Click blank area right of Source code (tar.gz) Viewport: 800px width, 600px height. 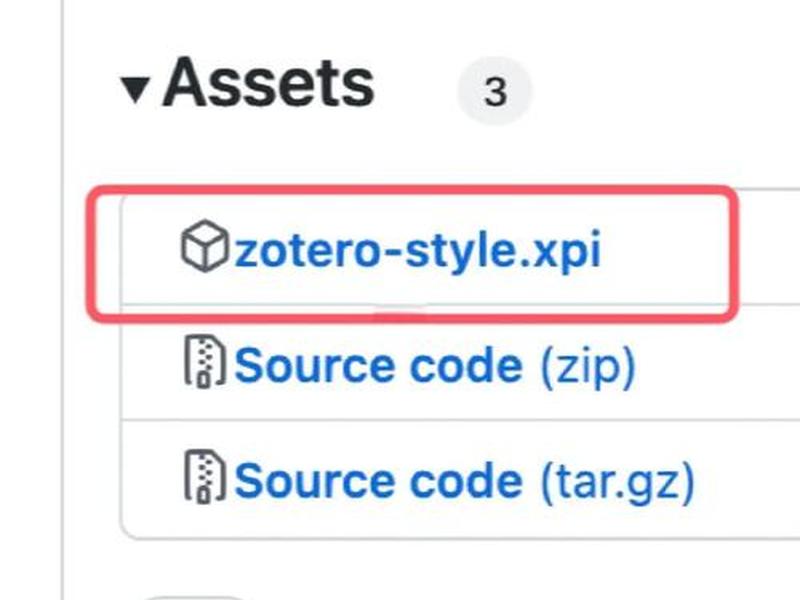pos(747,480)
